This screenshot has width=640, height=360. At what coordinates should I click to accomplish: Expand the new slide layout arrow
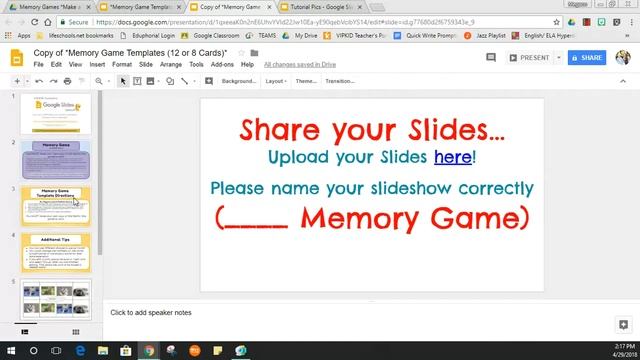tap(27, 81)
